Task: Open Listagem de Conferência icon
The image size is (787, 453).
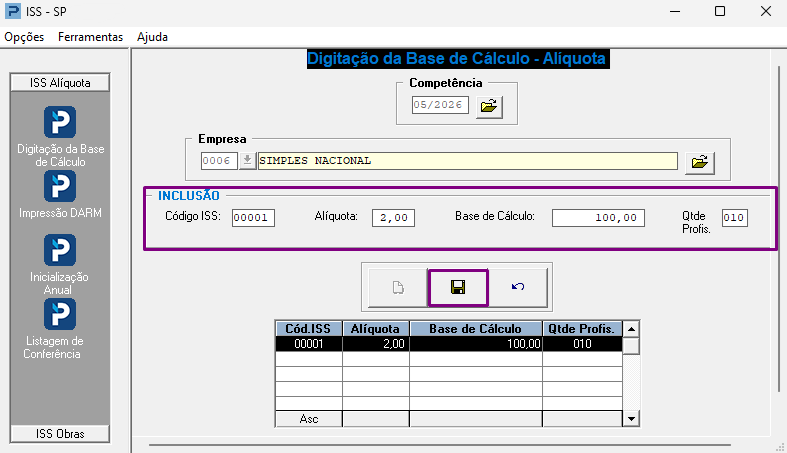Action: (x=60, y=314)
